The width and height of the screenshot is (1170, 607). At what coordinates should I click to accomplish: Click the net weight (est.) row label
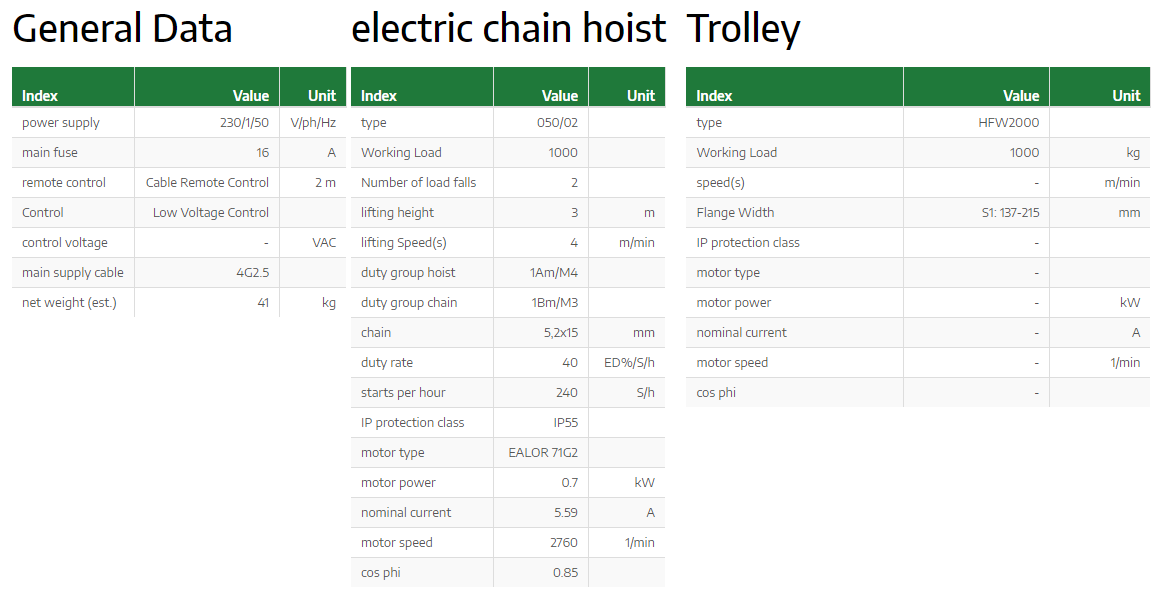tap(69, 302)
